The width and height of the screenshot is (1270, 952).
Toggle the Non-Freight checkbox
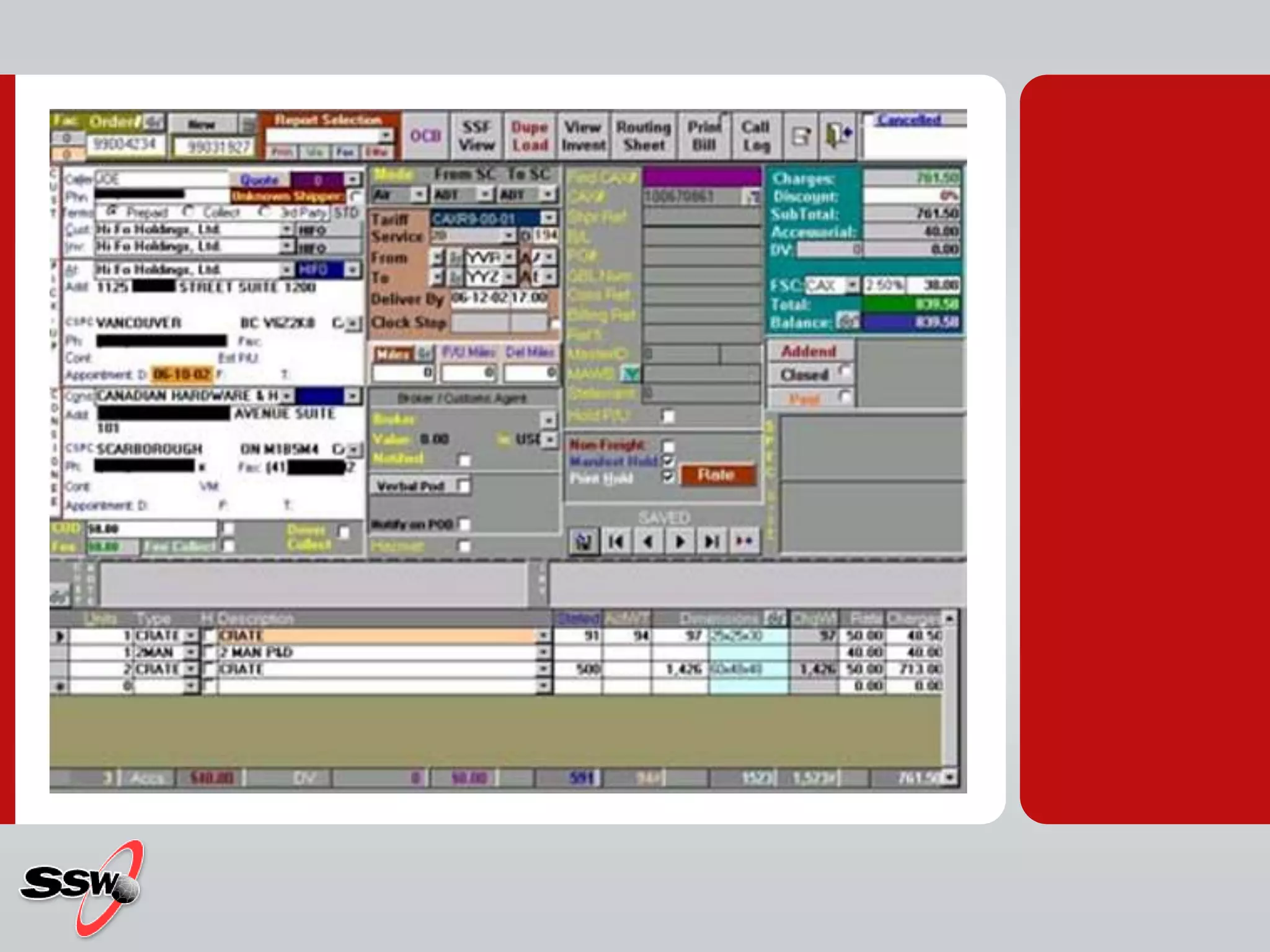pos(668,446)
